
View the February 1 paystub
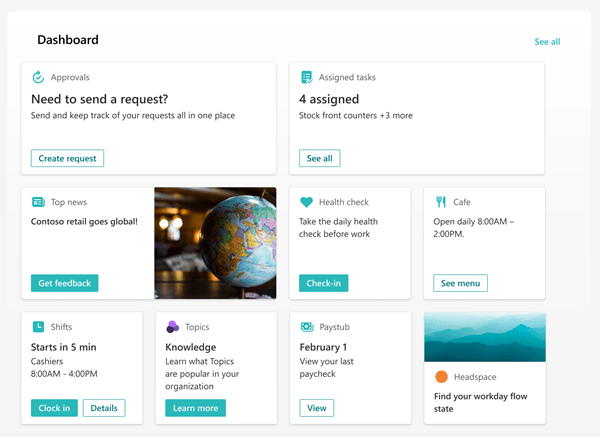point(317,408)
